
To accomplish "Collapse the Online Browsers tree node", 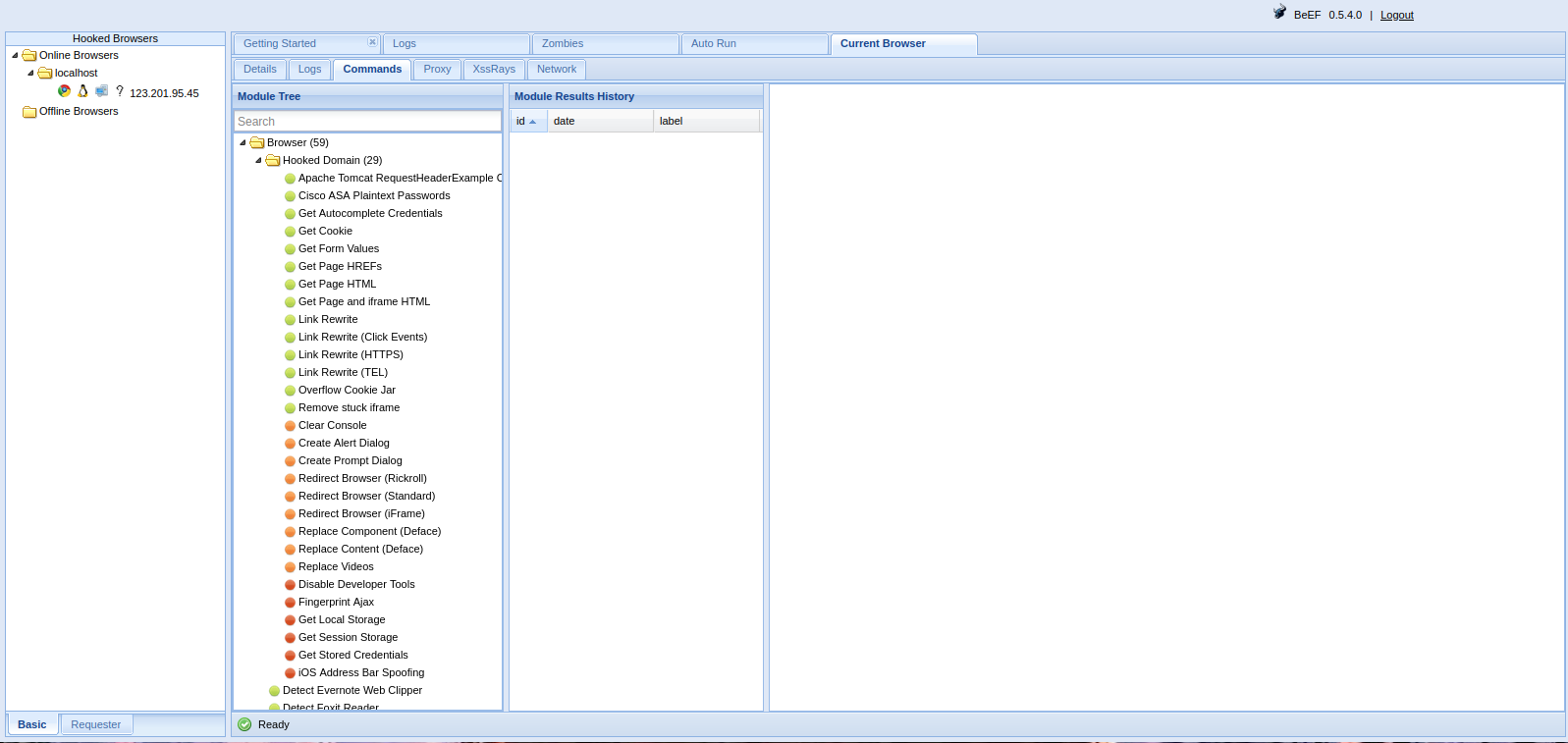I will (x=15, y=56).
